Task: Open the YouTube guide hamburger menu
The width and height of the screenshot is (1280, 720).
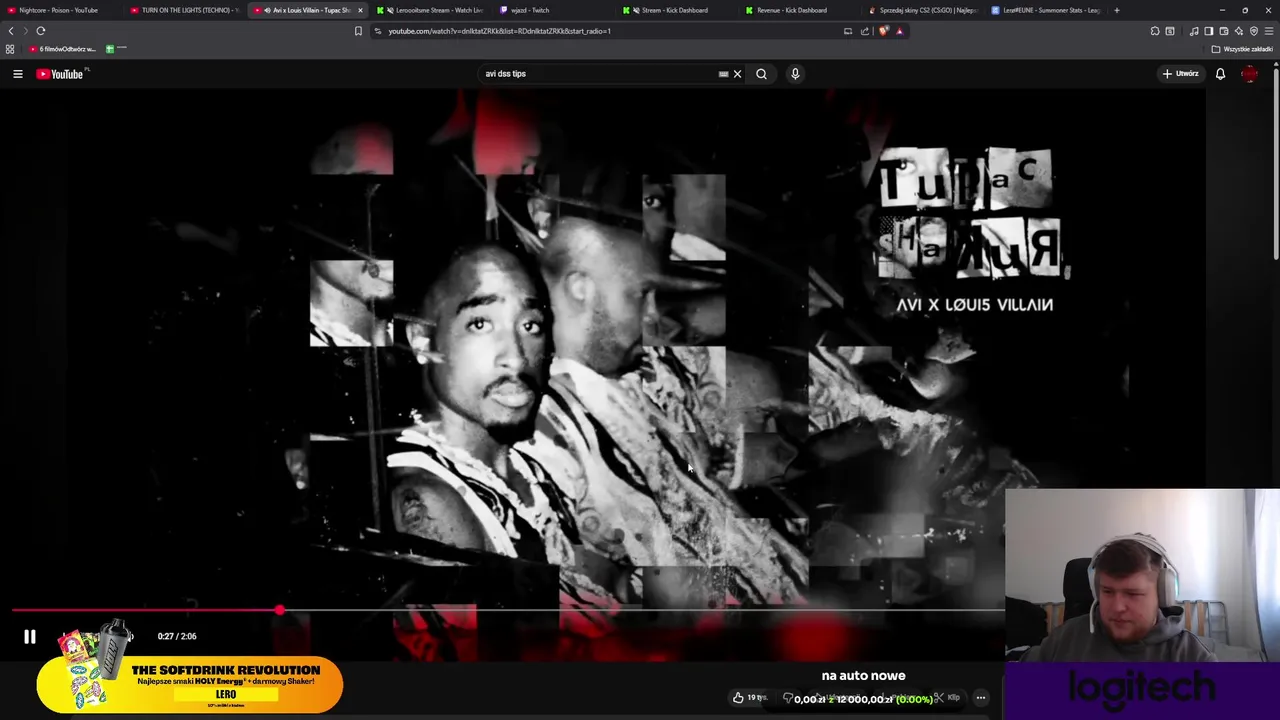Action: (18, 74)
